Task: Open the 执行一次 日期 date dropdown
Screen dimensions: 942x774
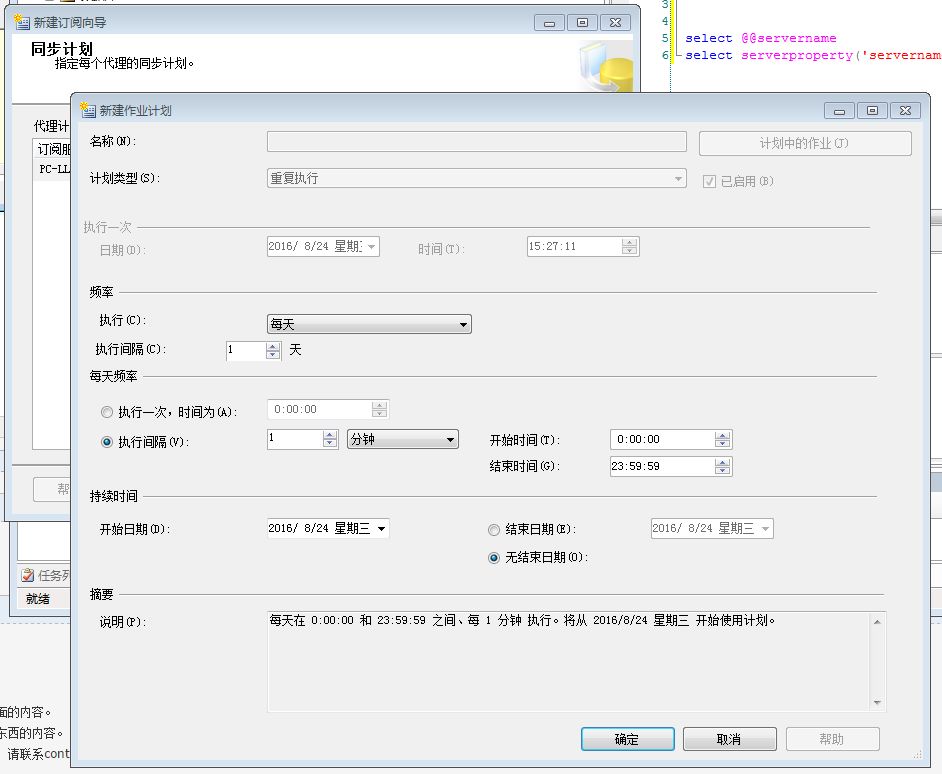Action: [x=372, y=246]
